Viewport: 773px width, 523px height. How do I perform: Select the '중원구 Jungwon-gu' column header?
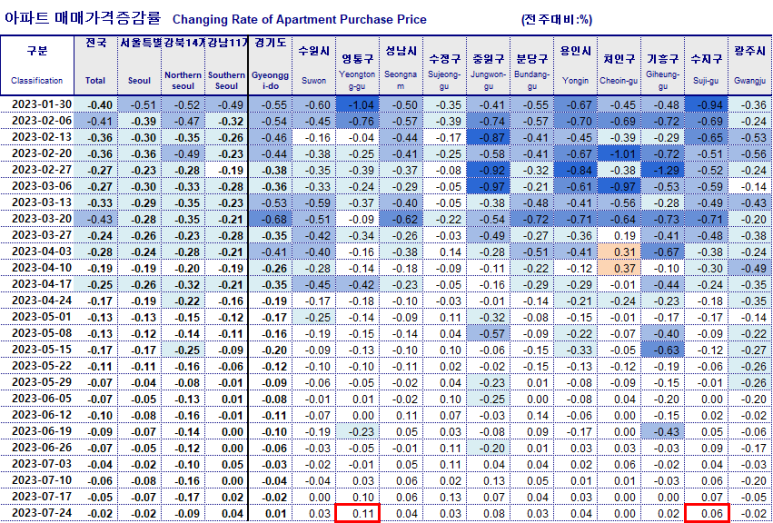pyautogui.click(x=488, y=65)
